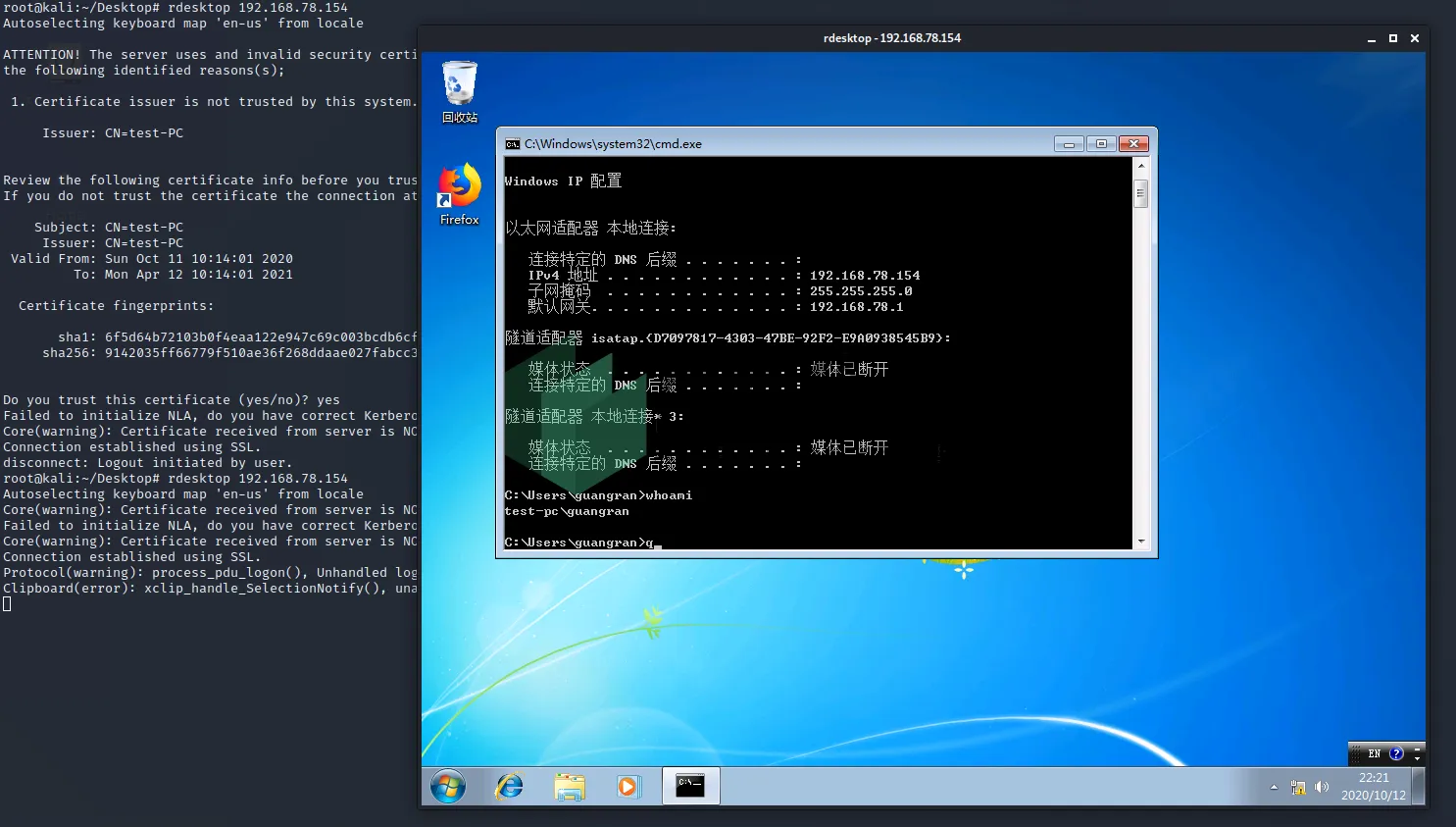Click the 'Subject: CN=test-PC' line in terminal
Screen dimensions: 1456x827
pos(109,228)
